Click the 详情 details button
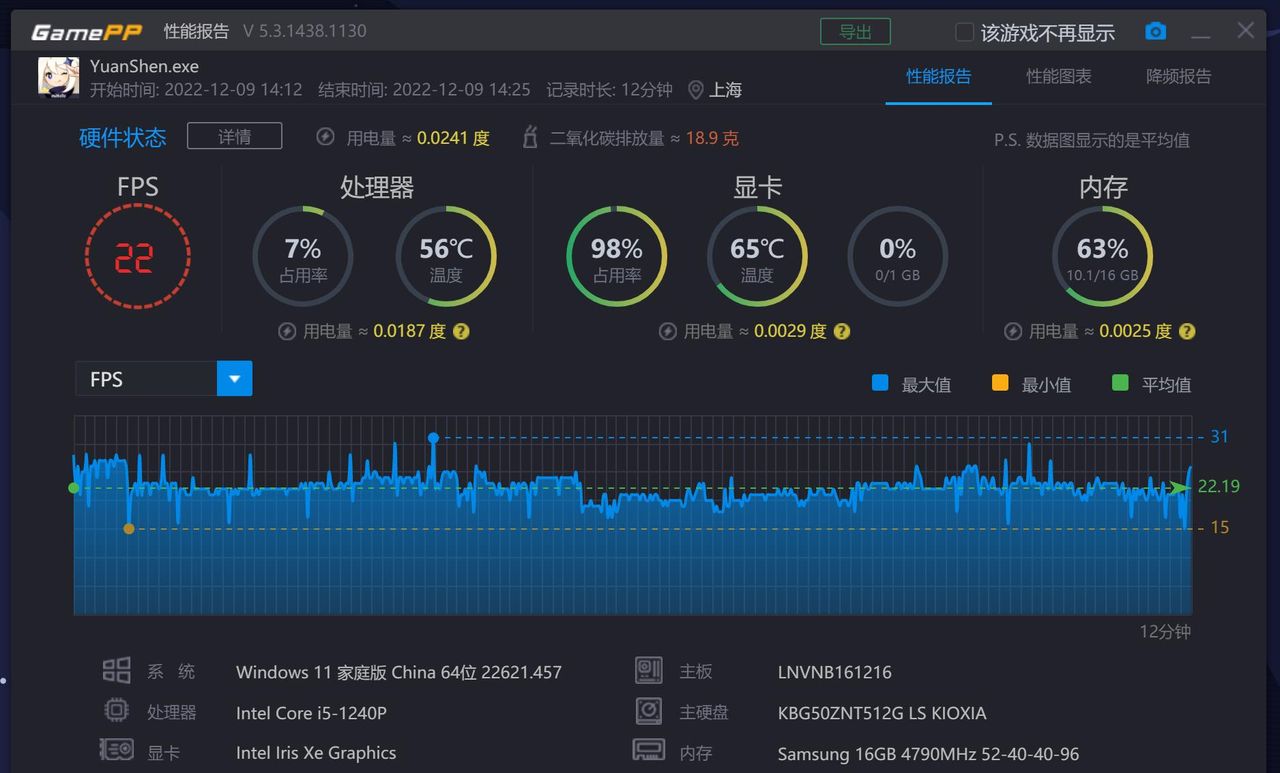Screen dimensions: 1280x773 235,136
